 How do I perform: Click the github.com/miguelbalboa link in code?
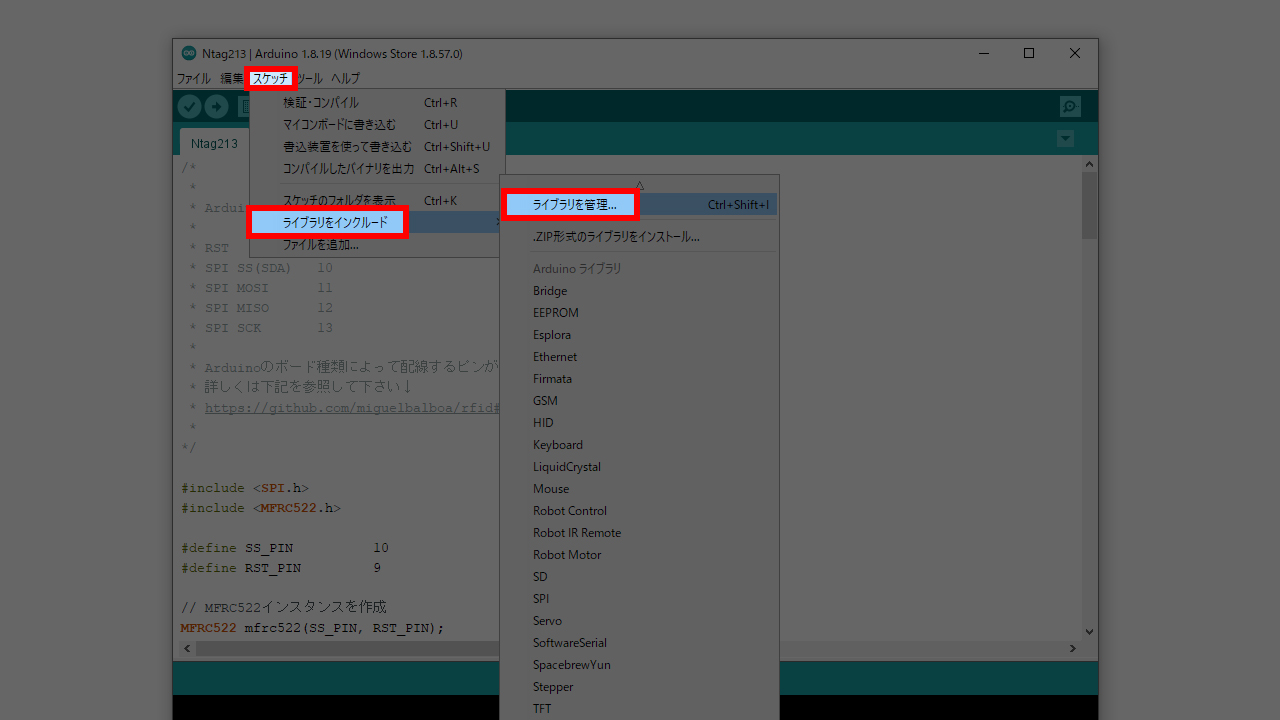pyautogui.click(x=352, y=408)
